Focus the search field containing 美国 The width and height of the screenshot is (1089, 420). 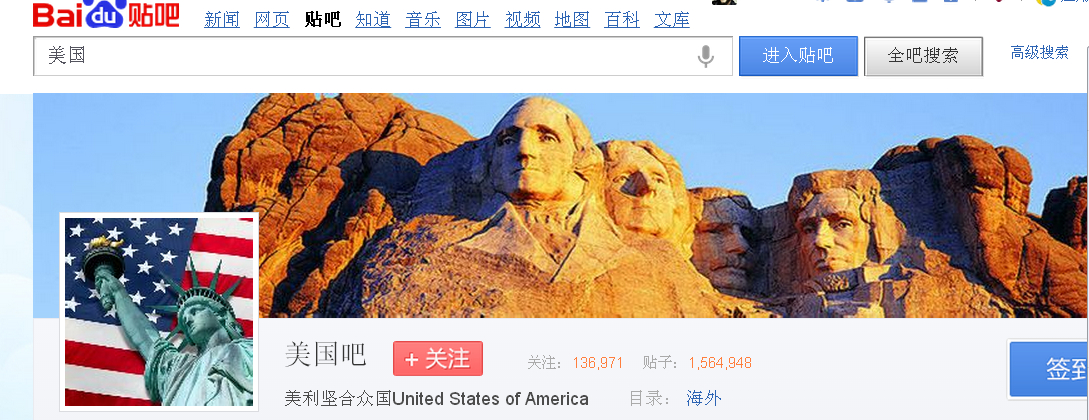tap(383, 56)
